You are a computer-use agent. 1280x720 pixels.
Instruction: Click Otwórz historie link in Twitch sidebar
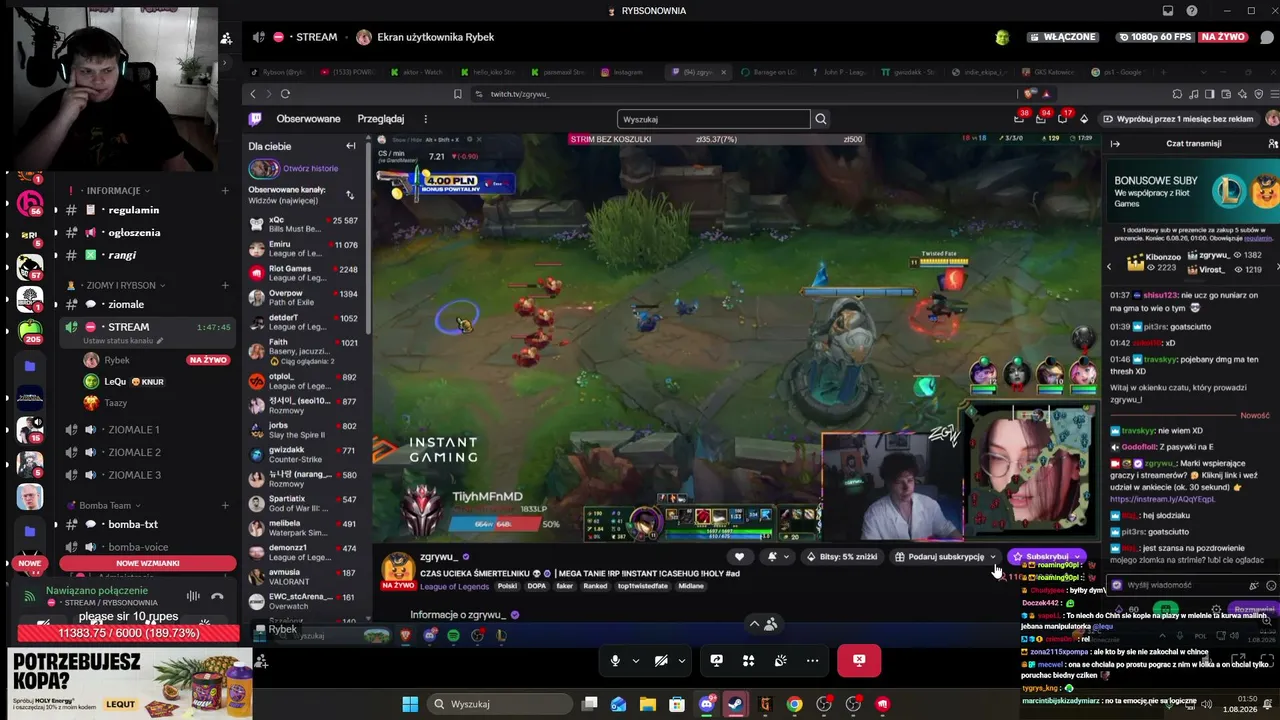pyautogui.click(x=310, y=169)
